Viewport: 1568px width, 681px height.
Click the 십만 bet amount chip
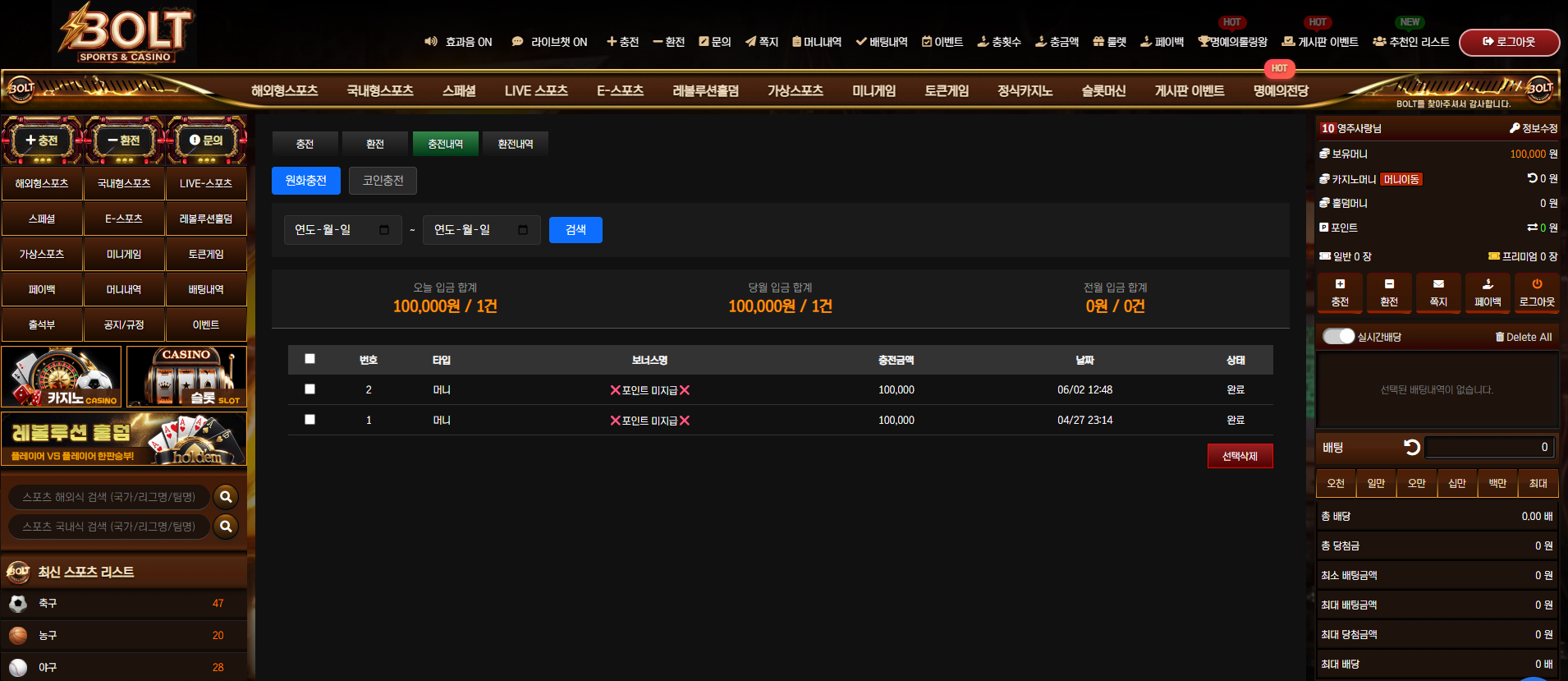[x=1457, y=483]
